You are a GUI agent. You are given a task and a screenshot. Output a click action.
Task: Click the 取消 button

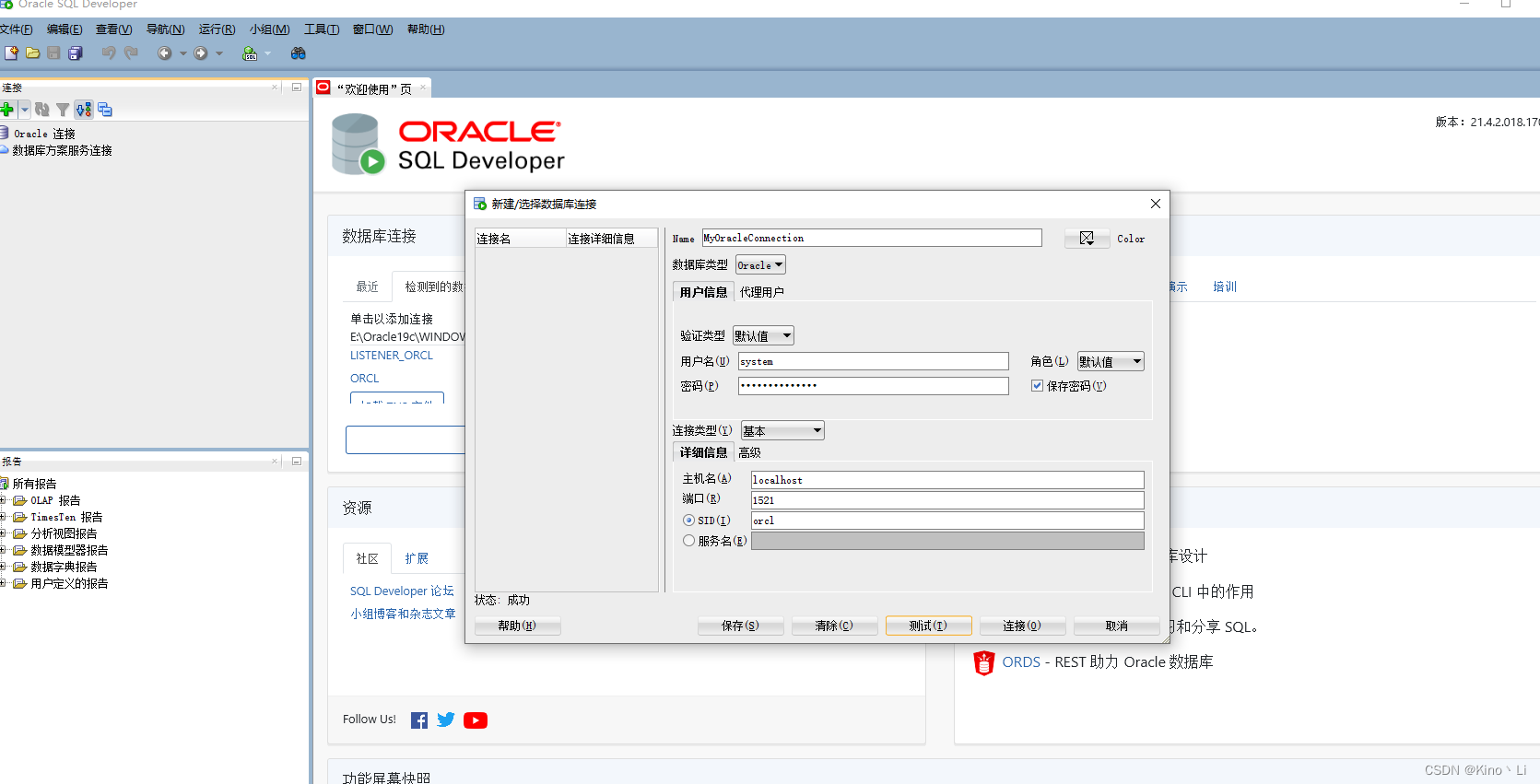pos(1116,626)
